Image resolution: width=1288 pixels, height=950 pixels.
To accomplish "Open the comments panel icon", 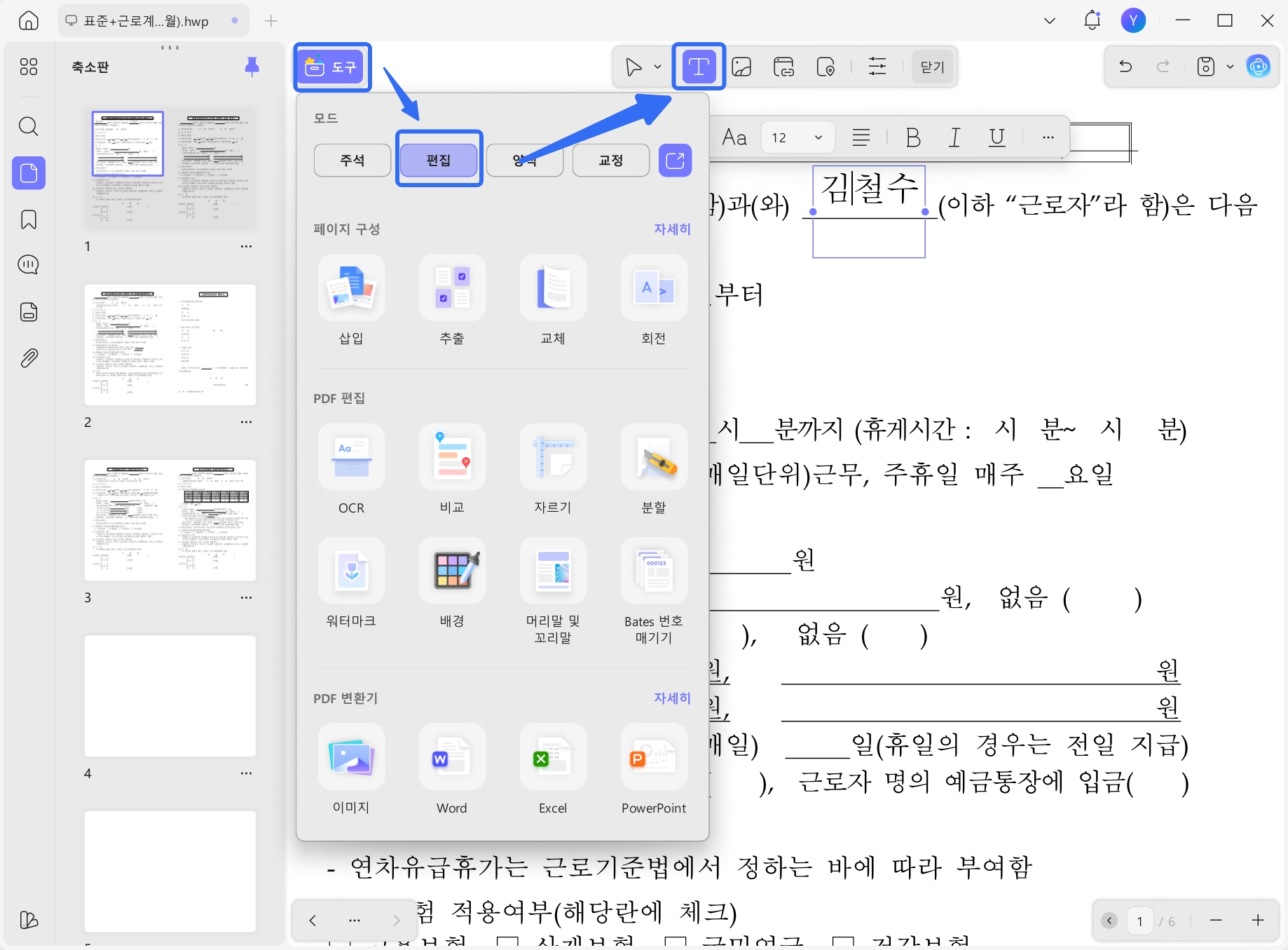I will (29, 265).
